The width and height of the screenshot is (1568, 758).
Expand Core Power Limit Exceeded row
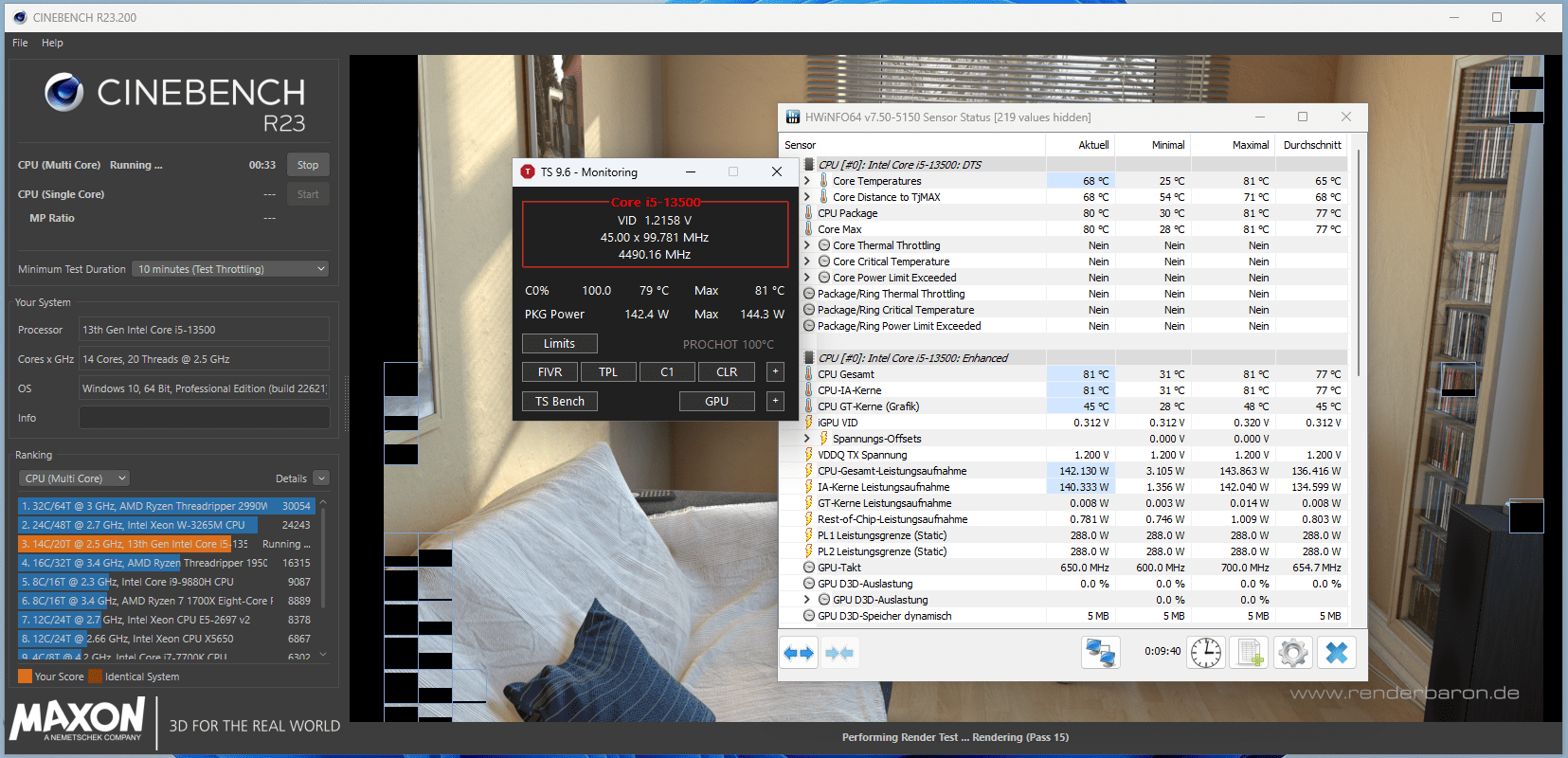(x=807, y=278)
